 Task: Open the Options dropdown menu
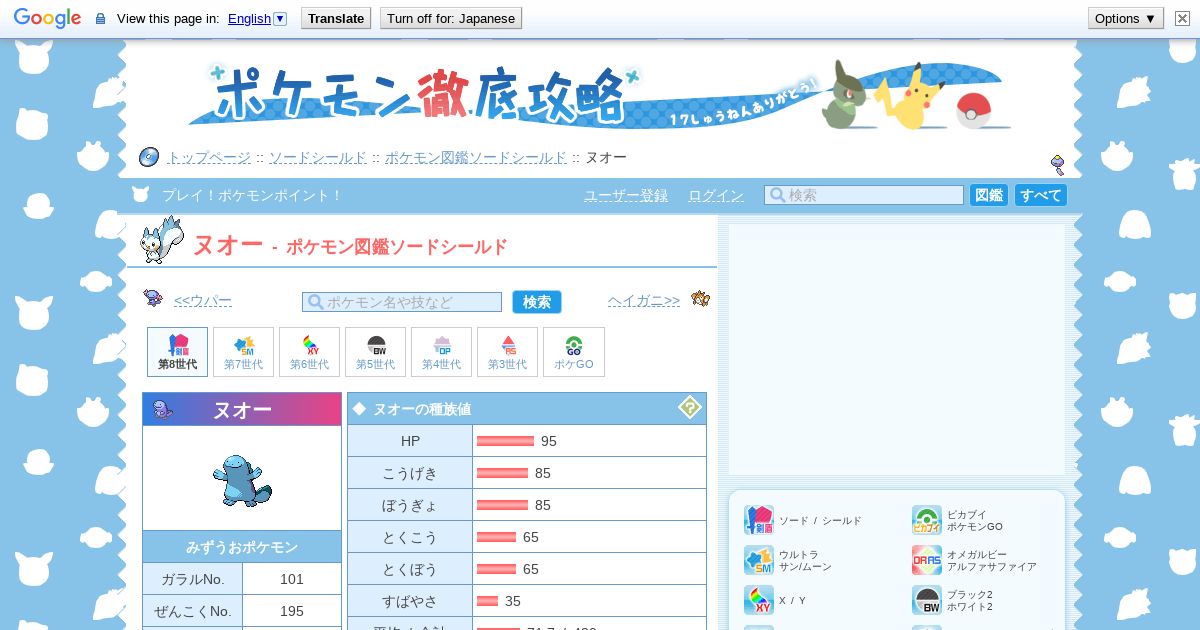pyautogui.click(x=1126, y=18)
